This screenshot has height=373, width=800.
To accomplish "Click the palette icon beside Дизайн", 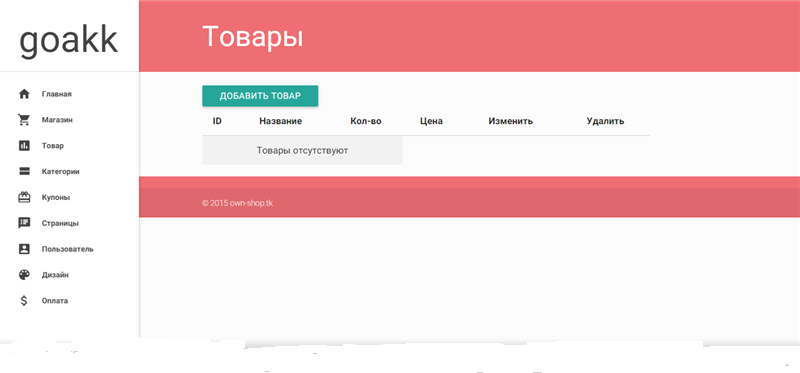I will tap(24, 275).
